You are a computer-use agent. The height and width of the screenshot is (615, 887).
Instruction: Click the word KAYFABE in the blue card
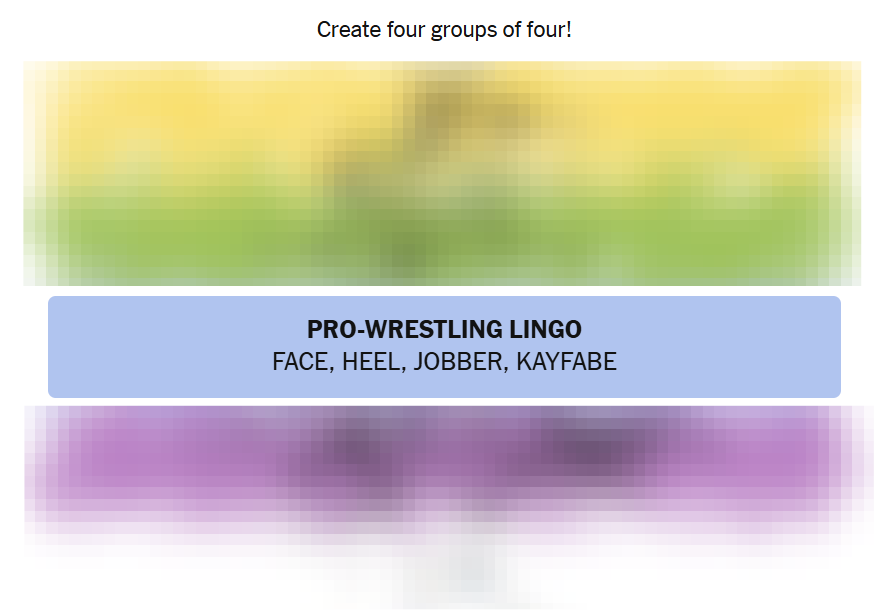pyautogui.click(x=566, y=362)
